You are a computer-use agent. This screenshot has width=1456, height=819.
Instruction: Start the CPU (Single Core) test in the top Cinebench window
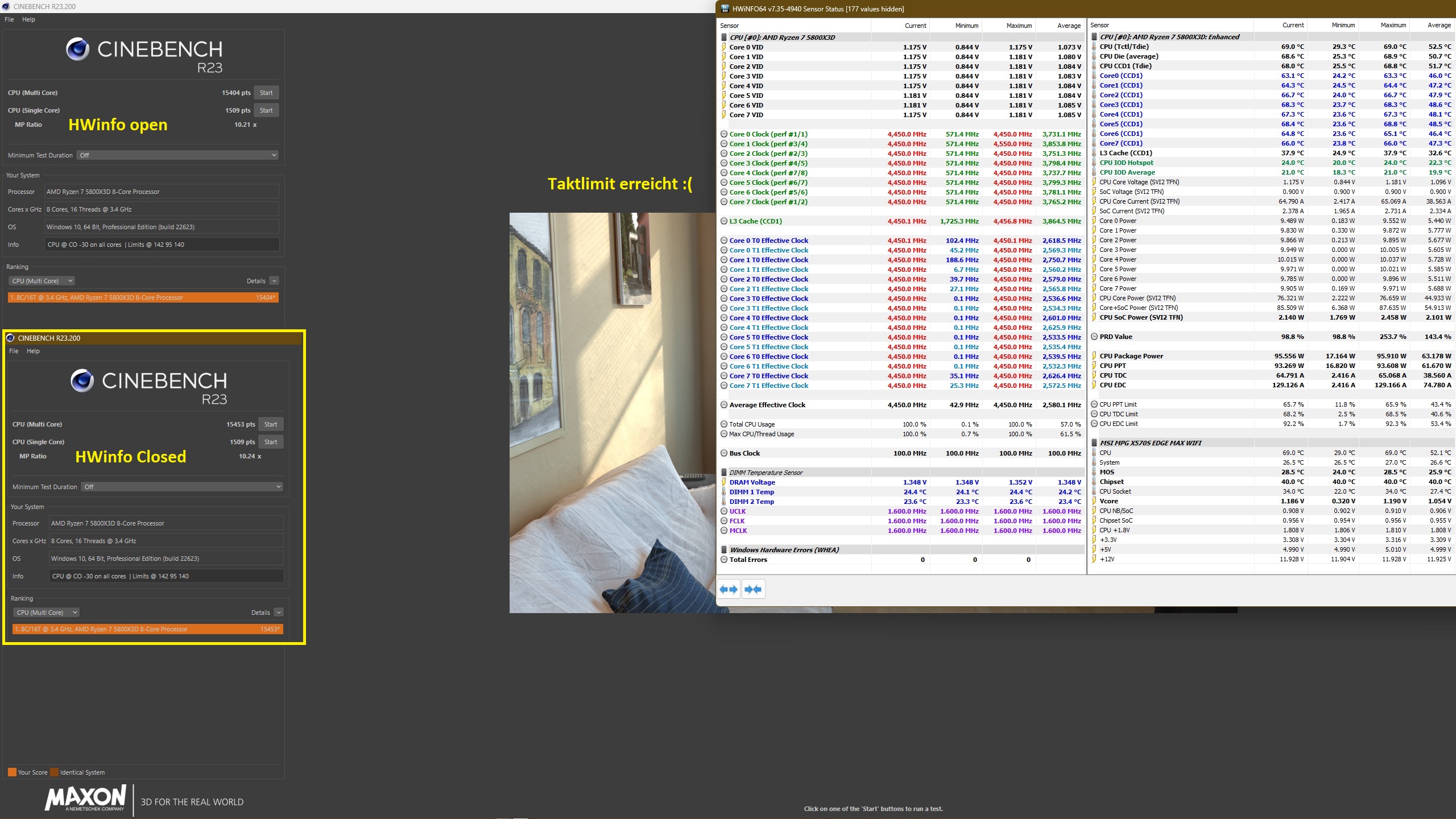266,110
